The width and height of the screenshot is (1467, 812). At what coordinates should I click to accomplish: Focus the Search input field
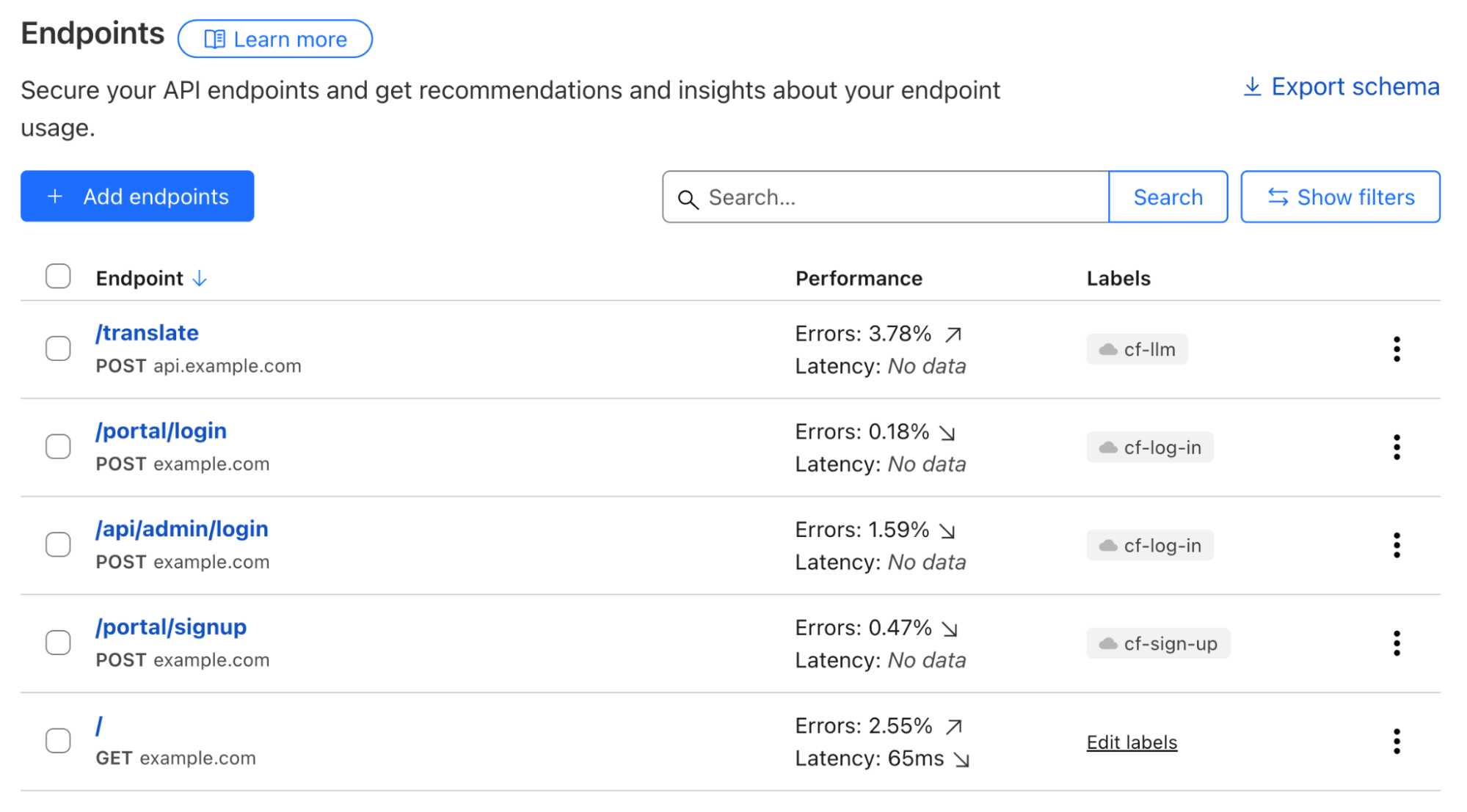[895, 197]
